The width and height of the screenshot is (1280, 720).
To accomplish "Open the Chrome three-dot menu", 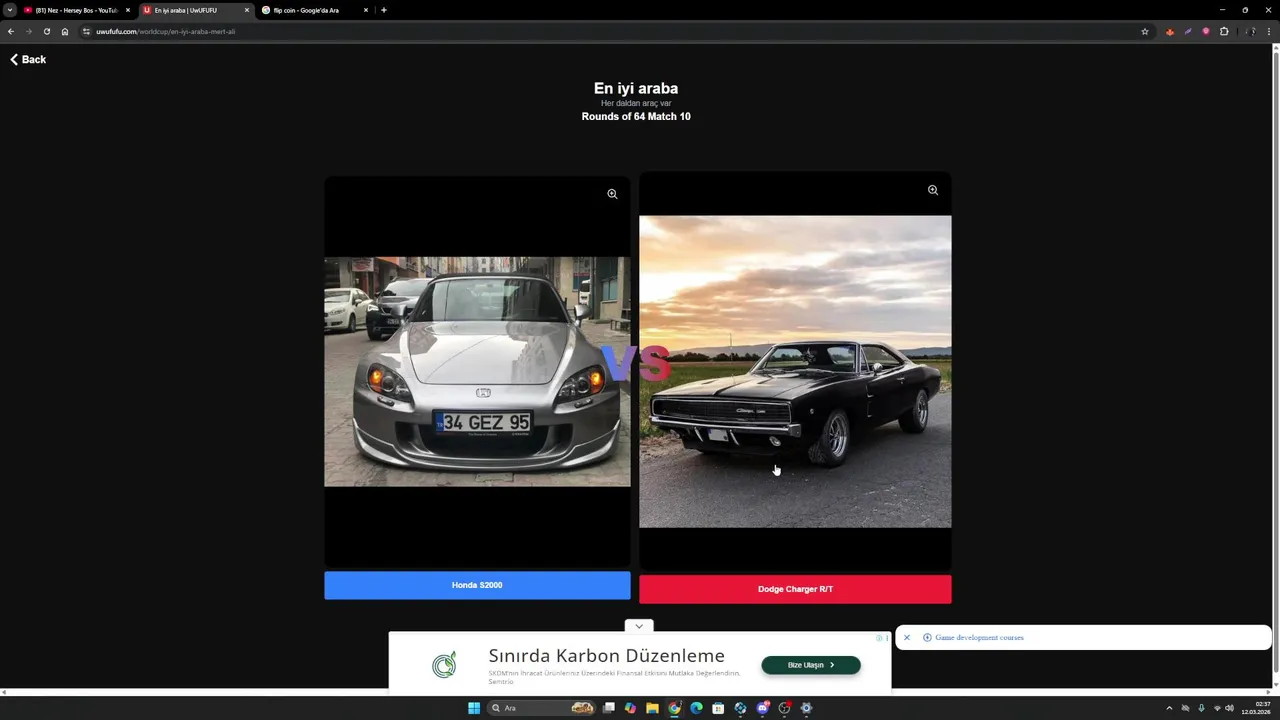I will click(x=1269, y=31).
